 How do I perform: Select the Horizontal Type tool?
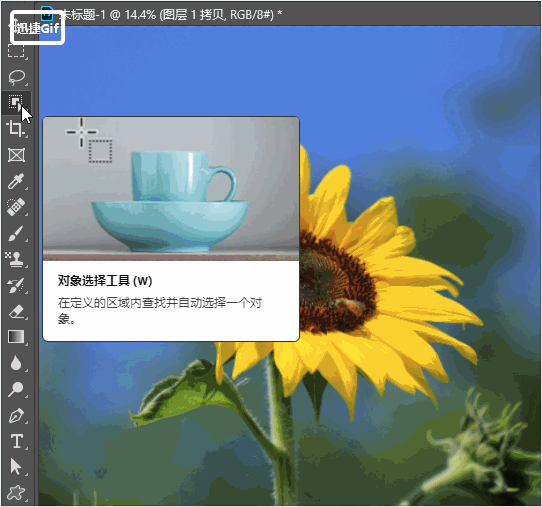click(16, 442)
